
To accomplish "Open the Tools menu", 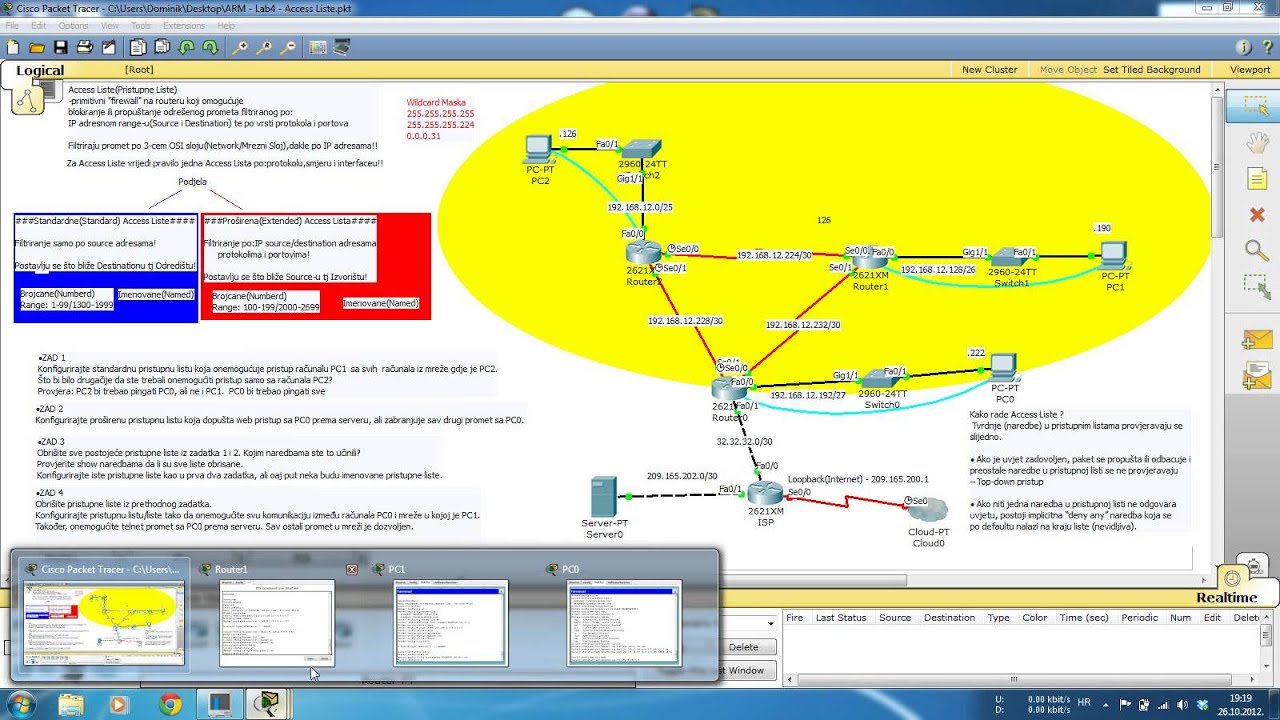I will 141,25.
